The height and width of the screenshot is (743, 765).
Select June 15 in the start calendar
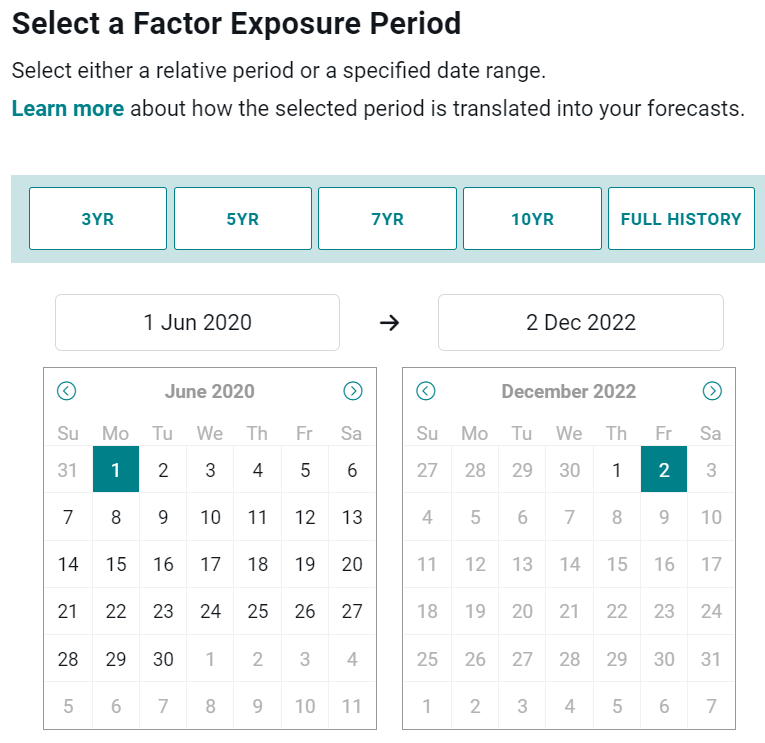(x=116, y=564)
